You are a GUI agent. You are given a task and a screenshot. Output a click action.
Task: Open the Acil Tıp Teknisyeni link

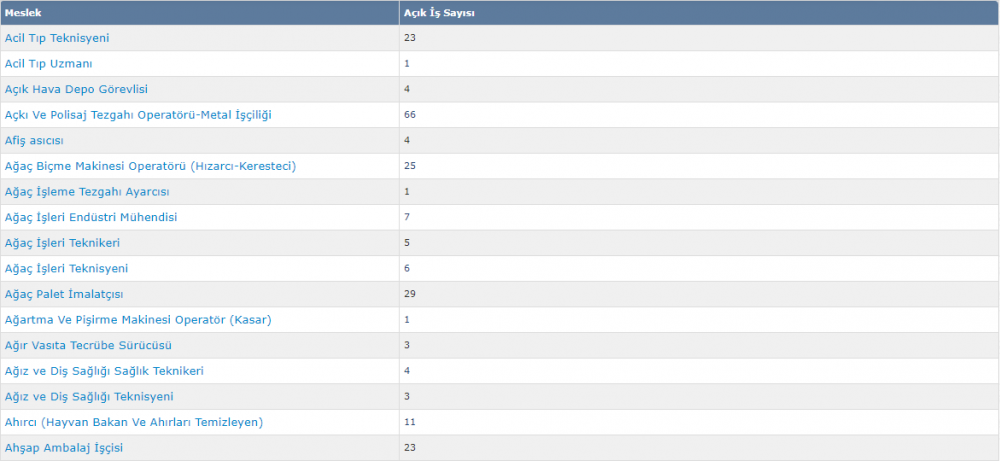click(x=57, y=38)
